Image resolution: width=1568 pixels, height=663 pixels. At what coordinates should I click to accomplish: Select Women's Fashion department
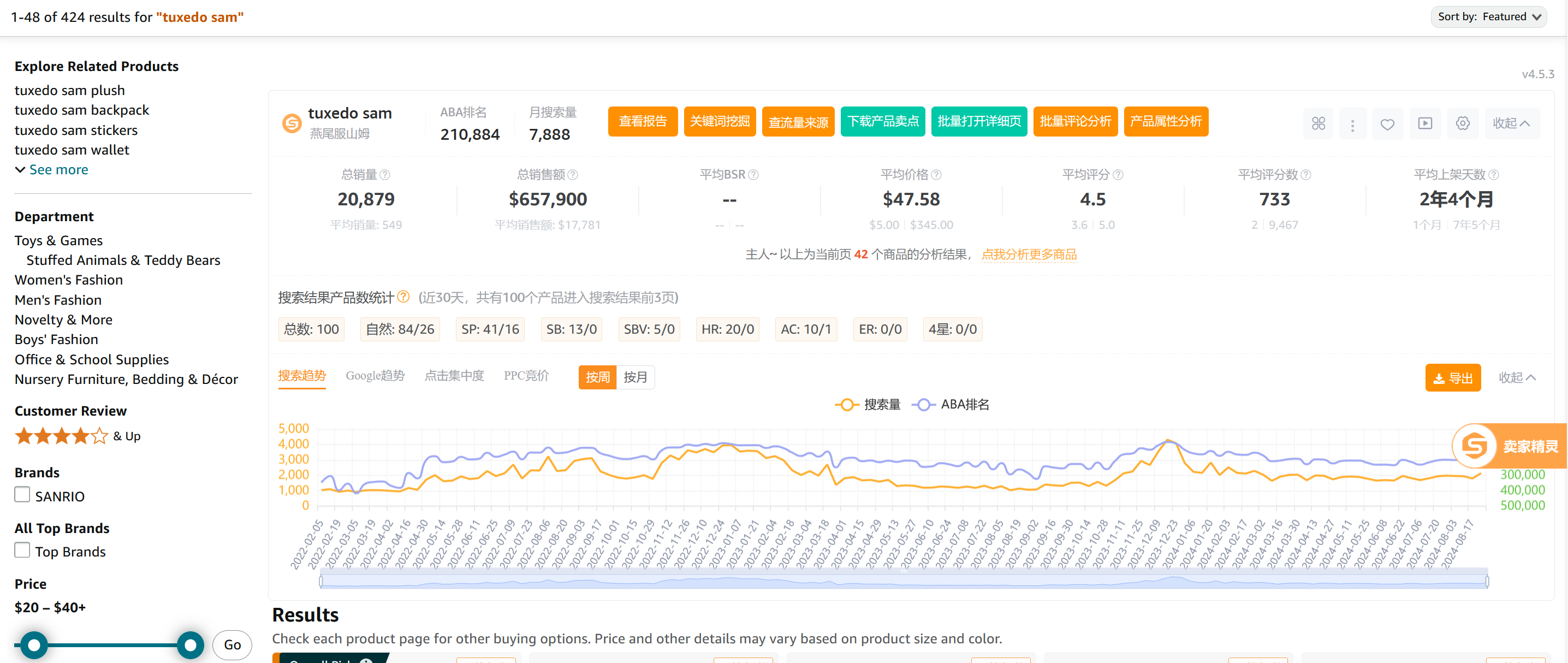[x=69, y=280]
